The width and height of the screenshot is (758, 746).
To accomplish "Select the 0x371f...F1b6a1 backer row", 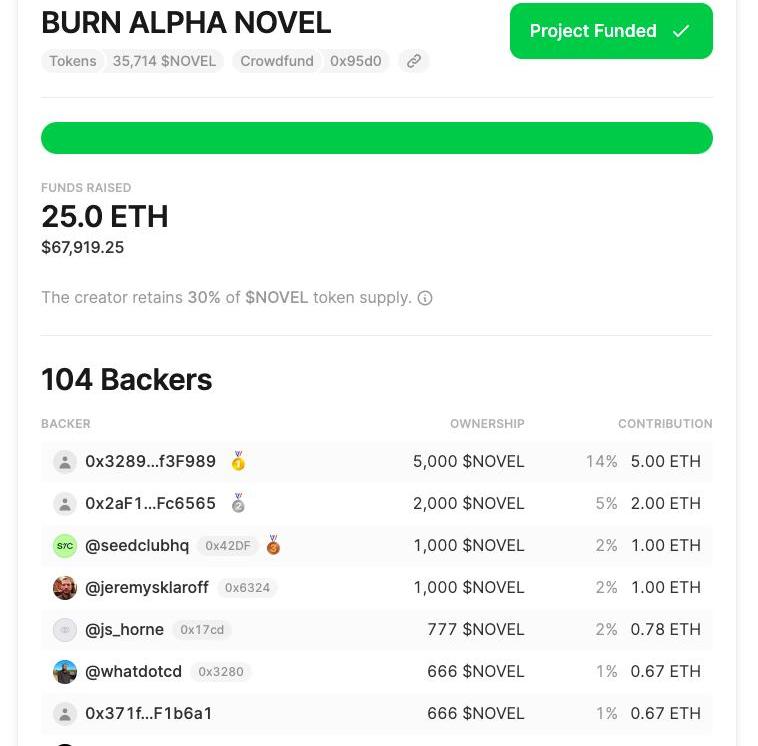I will click(376, 713).
